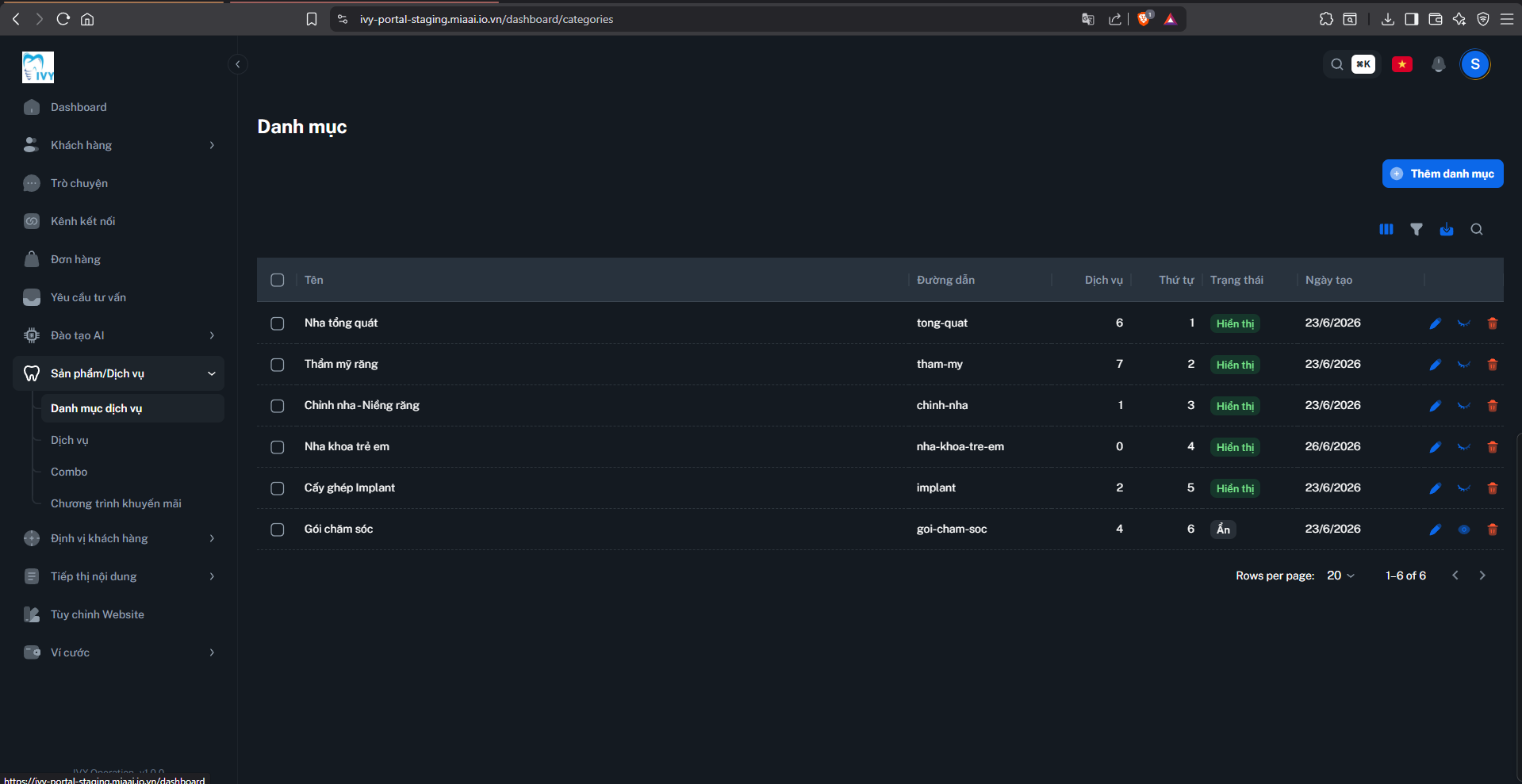Open the Dịch vụ submenu item
Image resolution: width=1522 pixels, height=784 pixels.
(70, 440)
